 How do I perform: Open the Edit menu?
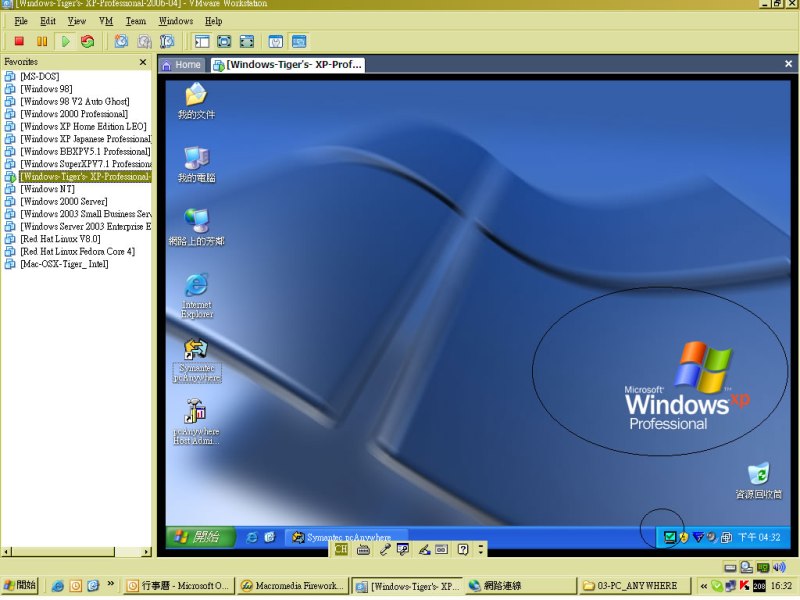pyautogui.click(x=47, y=21)
